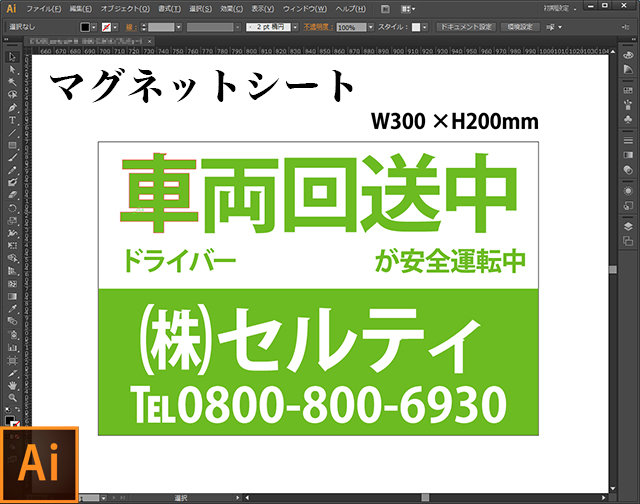Select the Blend tool
The image size is (640, 504).
[12, 322]
